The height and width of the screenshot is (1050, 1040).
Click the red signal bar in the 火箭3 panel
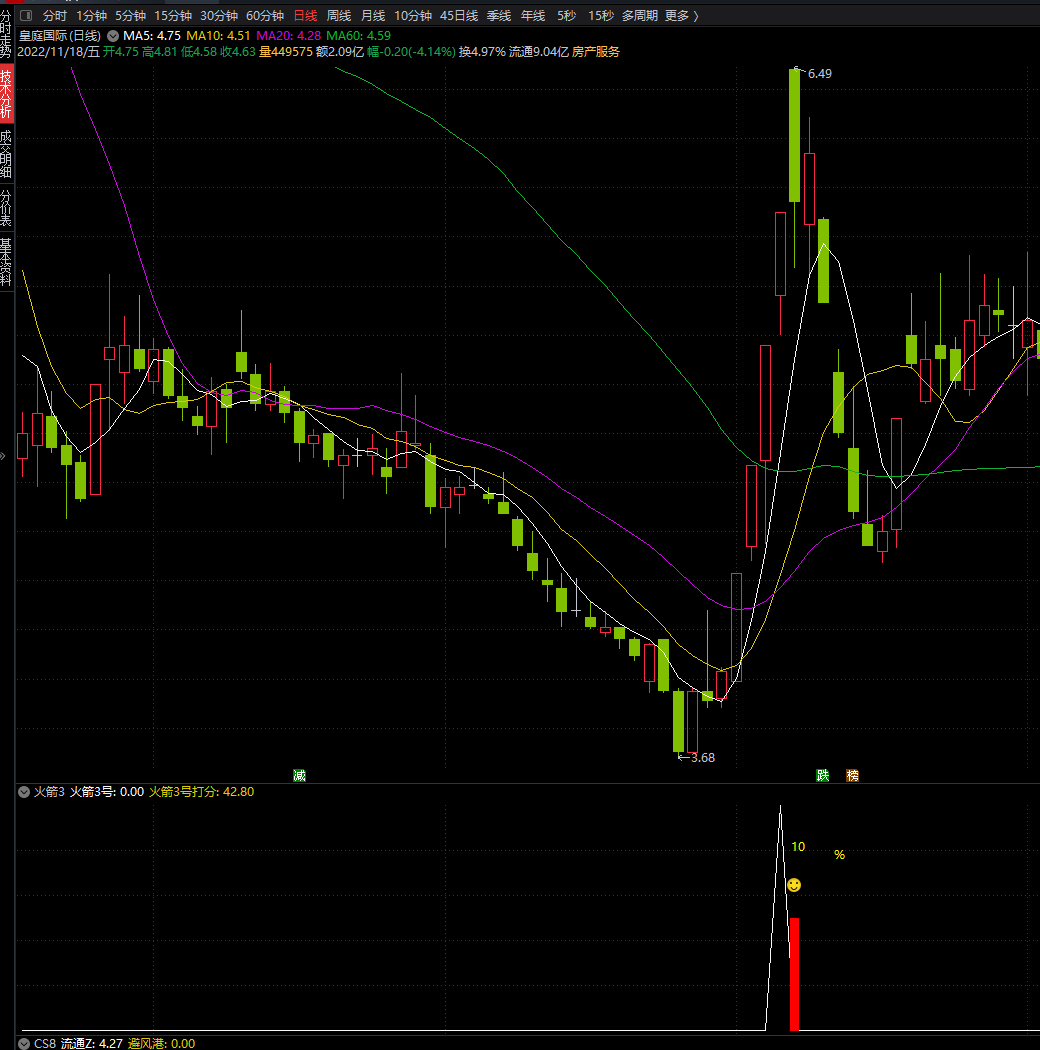(794, 974)
